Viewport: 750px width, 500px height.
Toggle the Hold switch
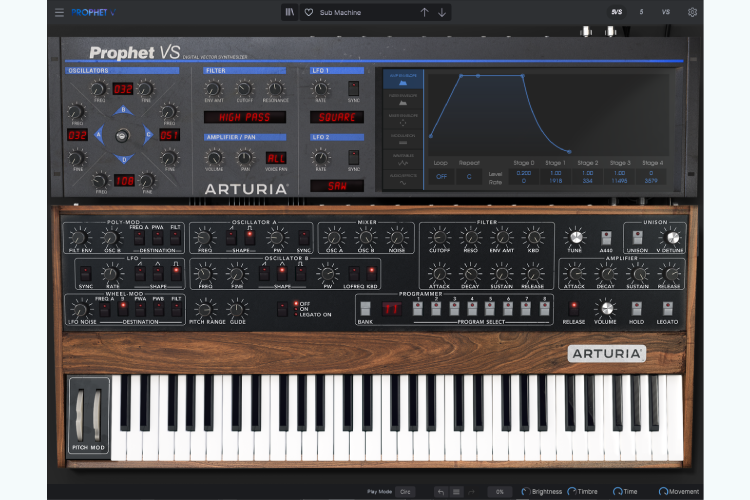tap(636, 309)
